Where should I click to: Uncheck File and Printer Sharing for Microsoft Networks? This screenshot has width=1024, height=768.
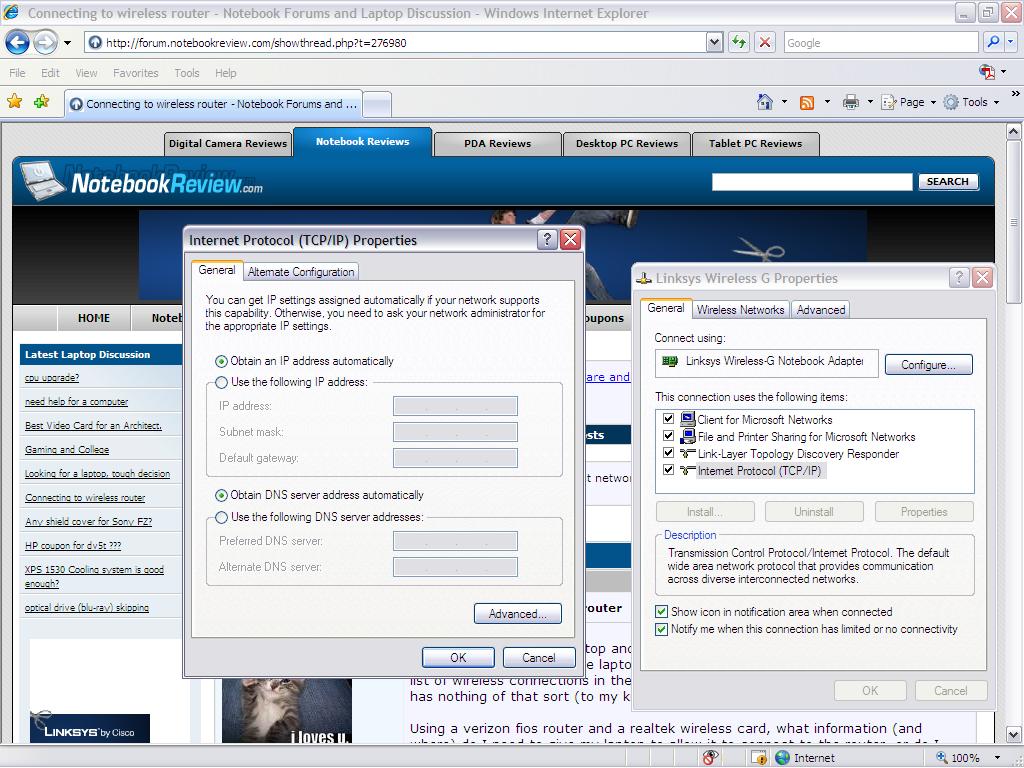pyautogui.click(x=668, y=436)
